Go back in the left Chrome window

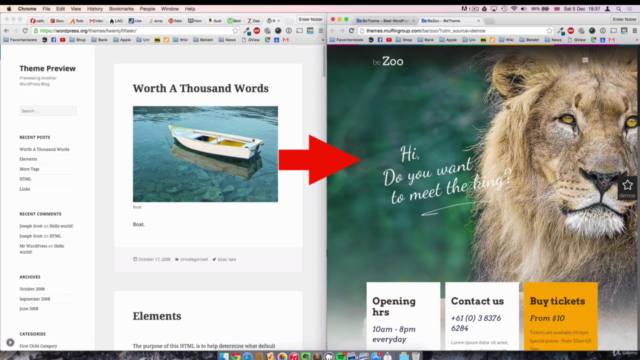[x=6, y=31]
